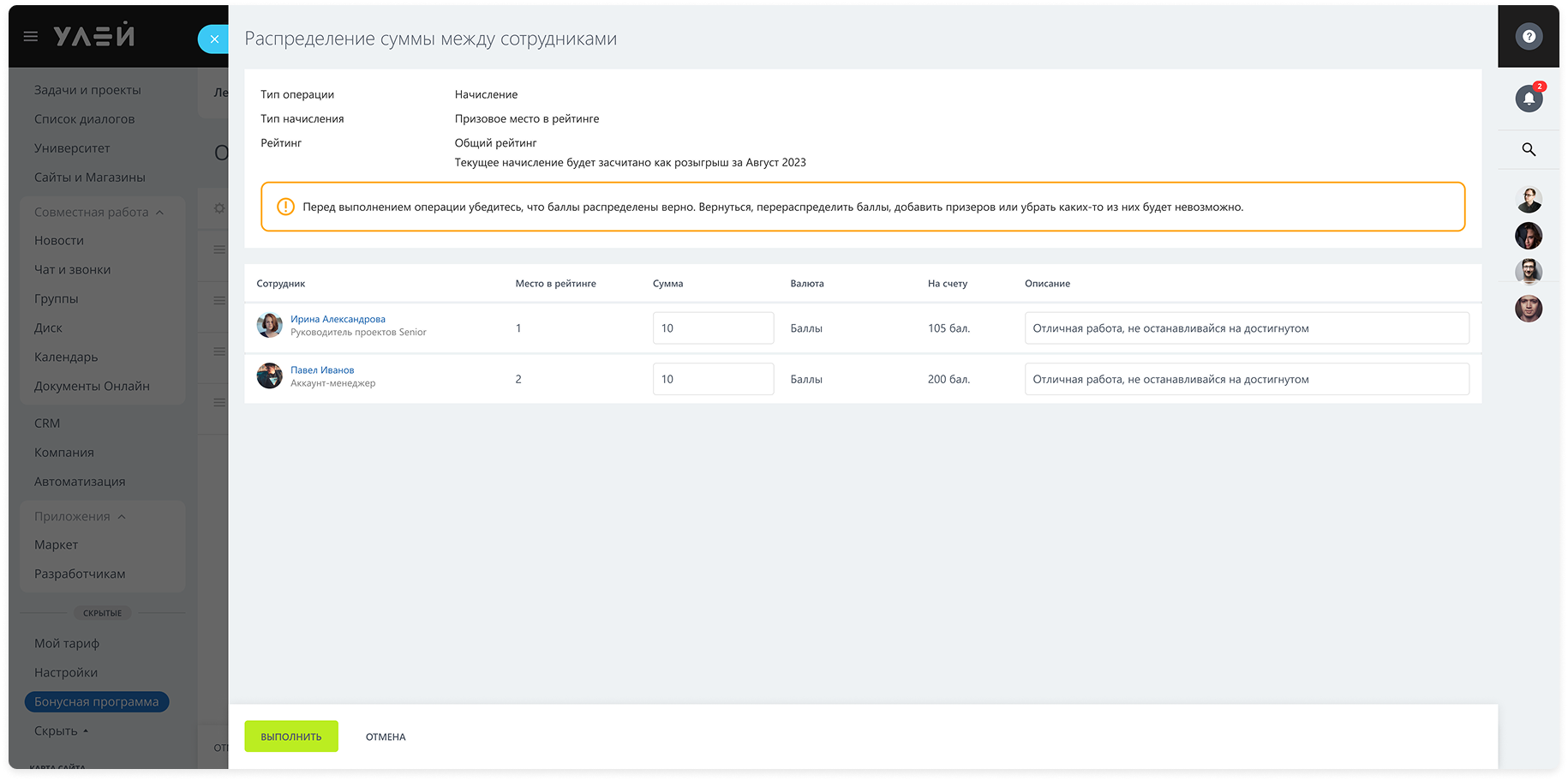This screenshot has height=781, width=1568.
Task: Click Павел Иванов avatar
Action: [270, 375]
